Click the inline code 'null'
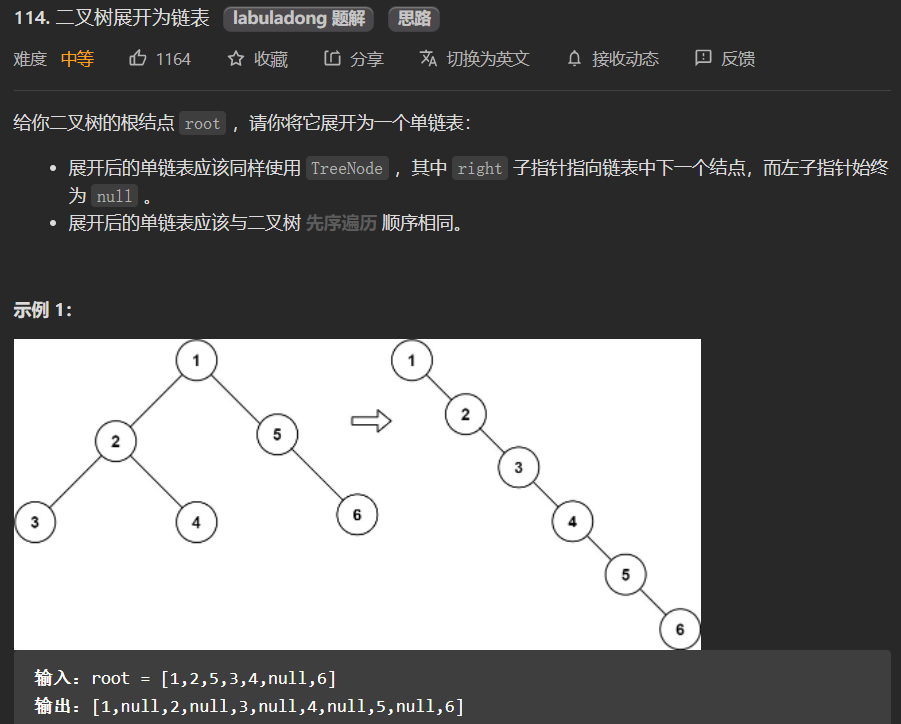The image size is (901, 724). coord(114,196)
